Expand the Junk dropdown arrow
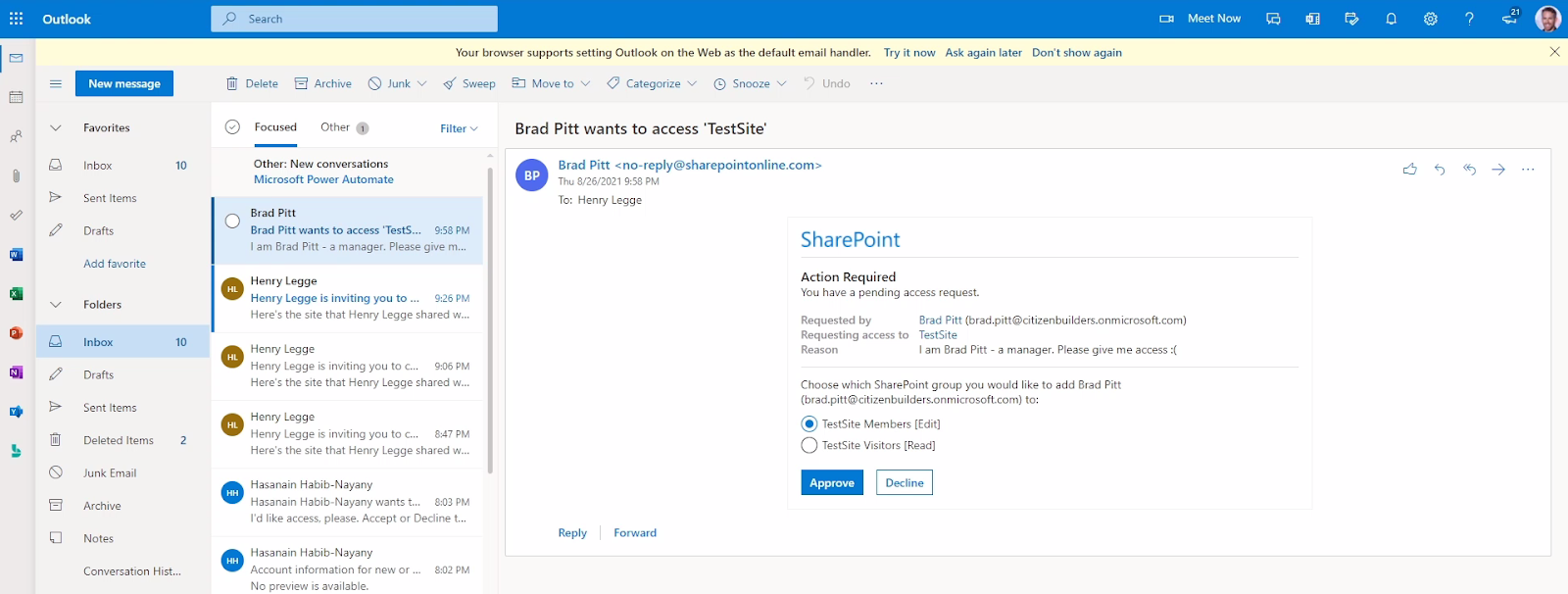The width and height of the screenshot is (1568, 594). coord(422,83)
